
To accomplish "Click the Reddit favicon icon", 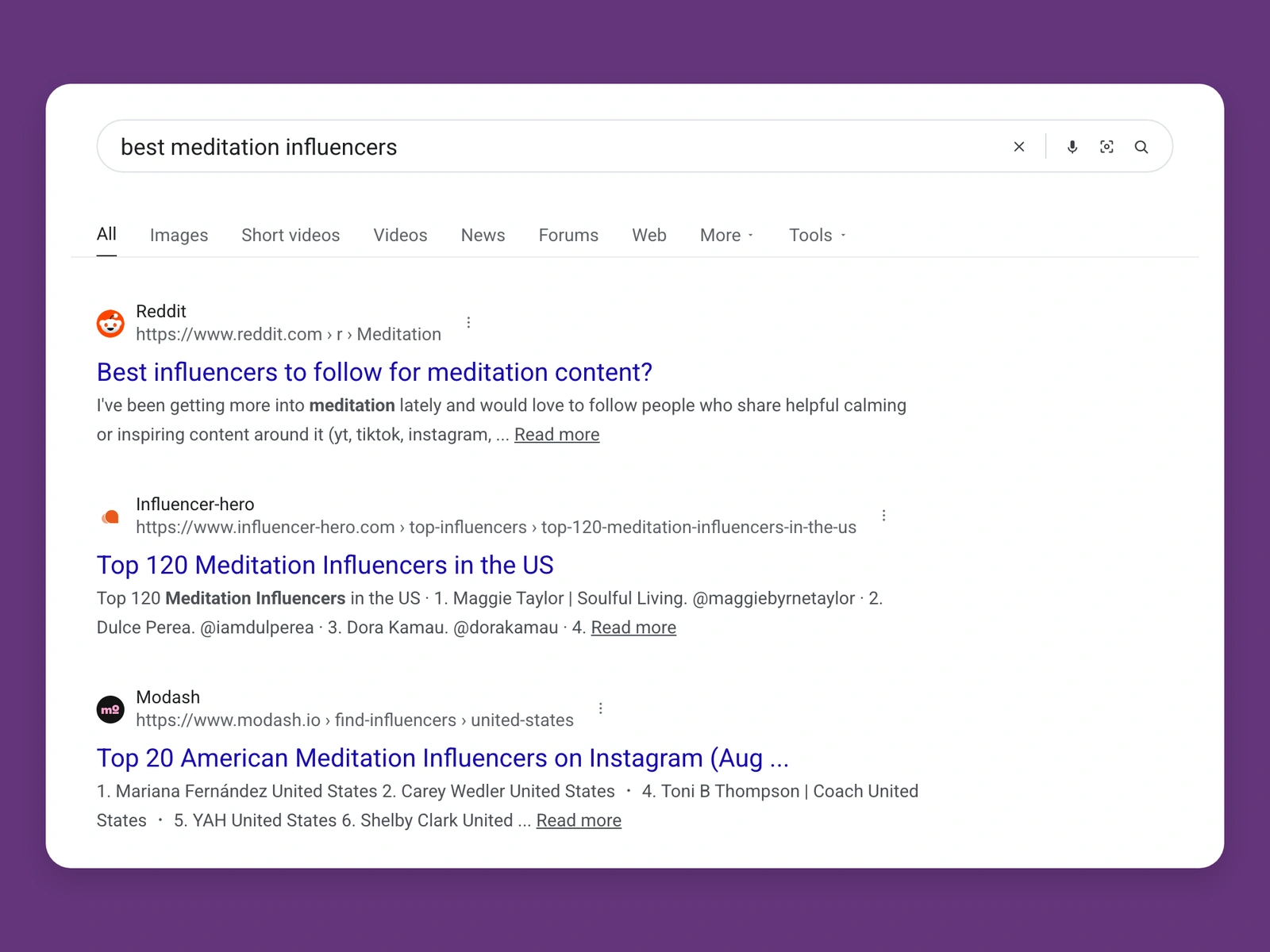I will point(110,323).
